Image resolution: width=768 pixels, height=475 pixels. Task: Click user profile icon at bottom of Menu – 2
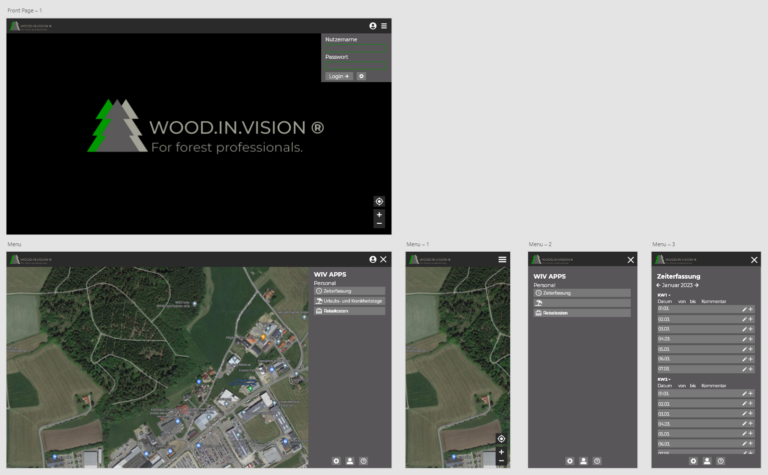(x=583, y=461)
